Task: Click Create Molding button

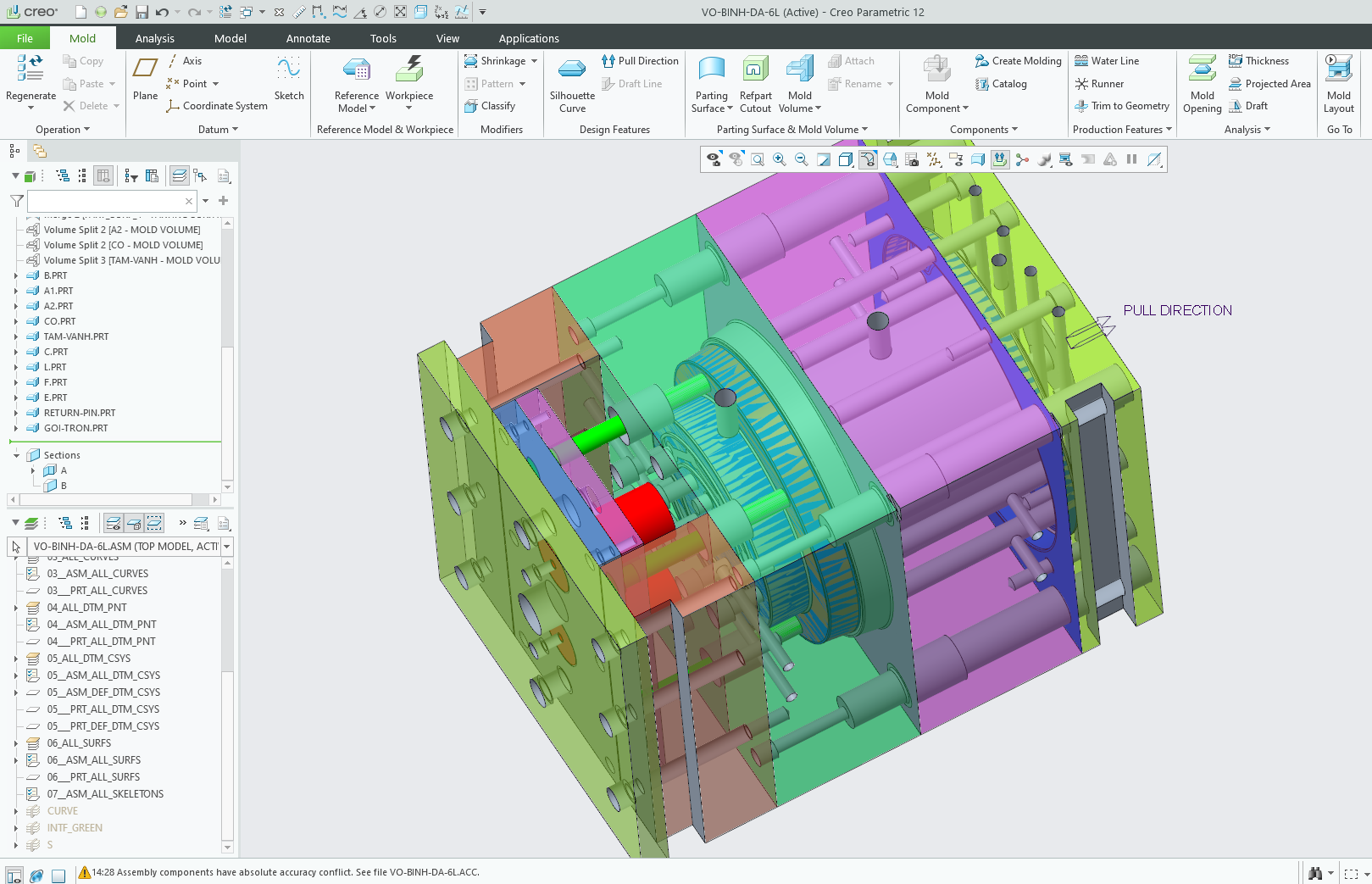Action: click(1018, 61)
